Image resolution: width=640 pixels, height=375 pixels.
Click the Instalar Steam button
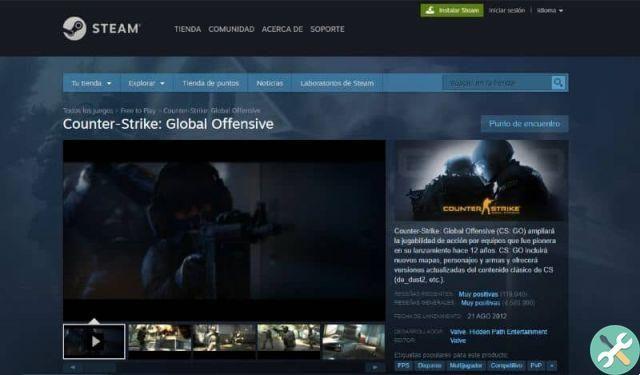coord(452,11)
